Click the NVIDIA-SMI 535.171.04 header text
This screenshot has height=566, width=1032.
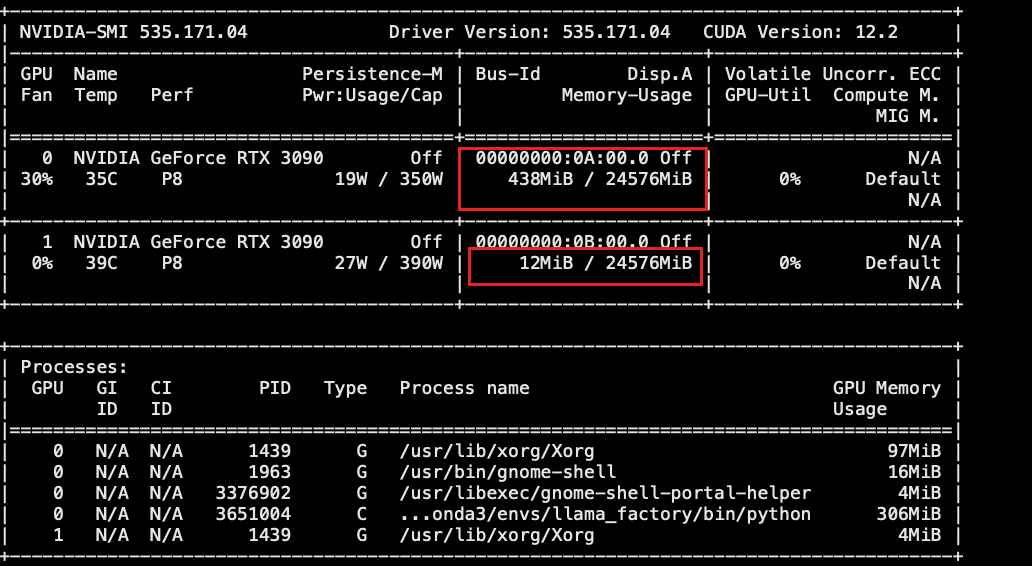[x=133, y=32]
